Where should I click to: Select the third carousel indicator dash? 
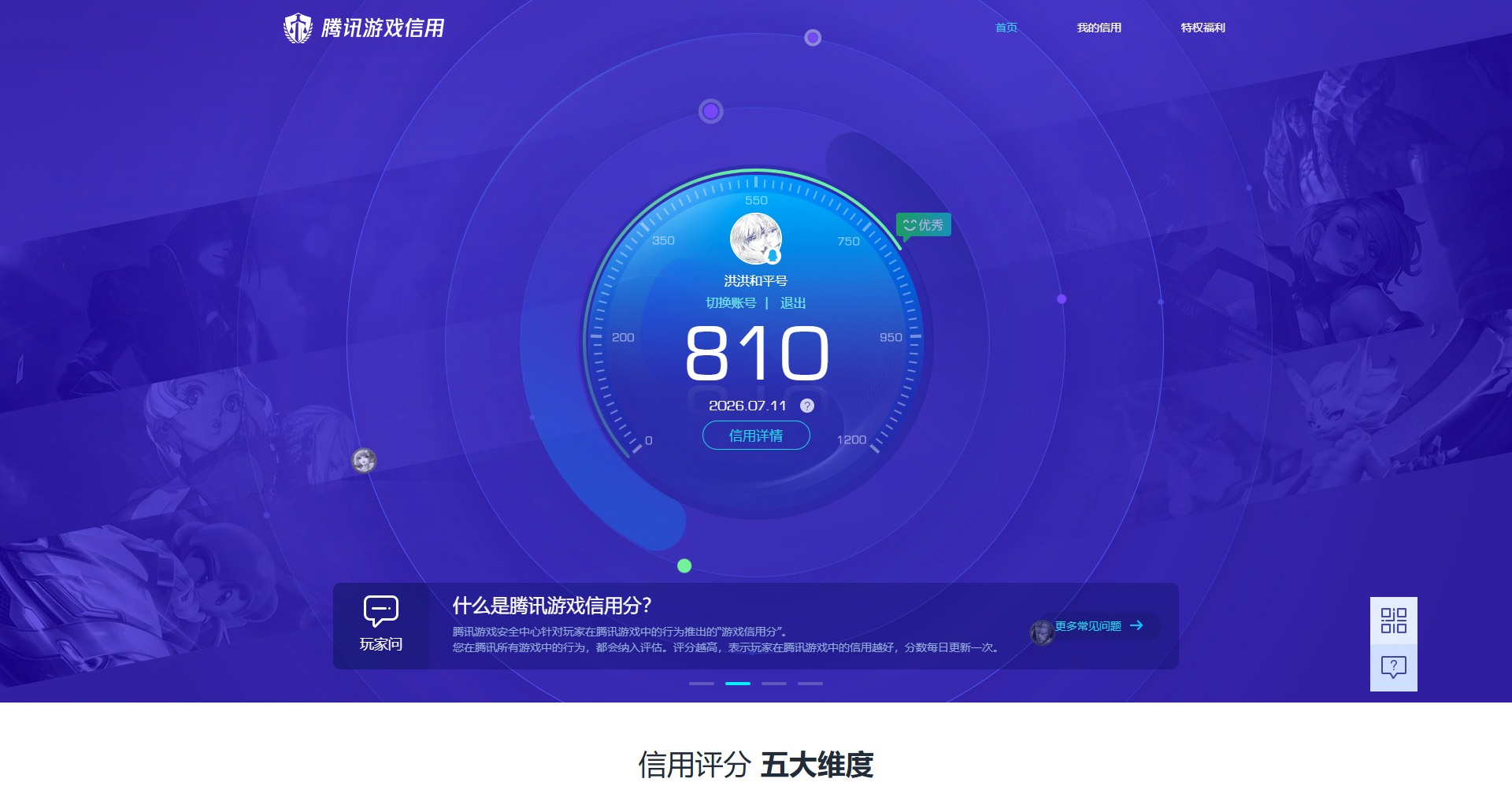pos(774,684)
